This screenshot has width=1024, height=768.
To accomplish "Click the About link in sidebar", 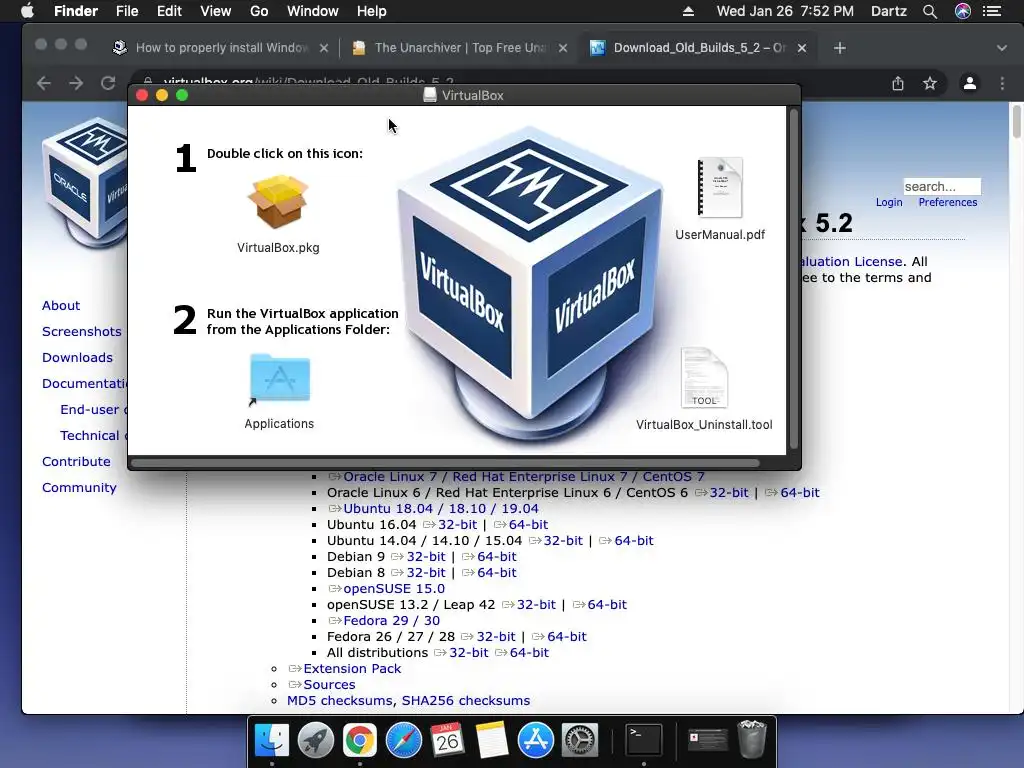I will 61,306.
